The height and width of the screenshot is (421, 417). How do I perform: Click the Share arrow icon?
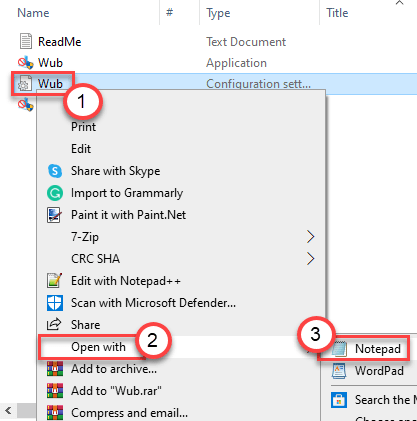coord(54,324)
